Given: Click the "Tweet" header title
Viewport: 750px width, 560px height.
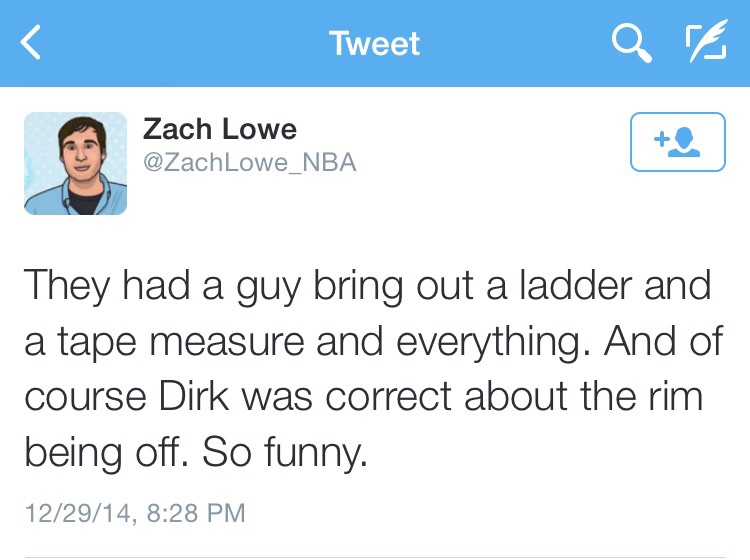Looking at the screenshot, I should (375, 44).
